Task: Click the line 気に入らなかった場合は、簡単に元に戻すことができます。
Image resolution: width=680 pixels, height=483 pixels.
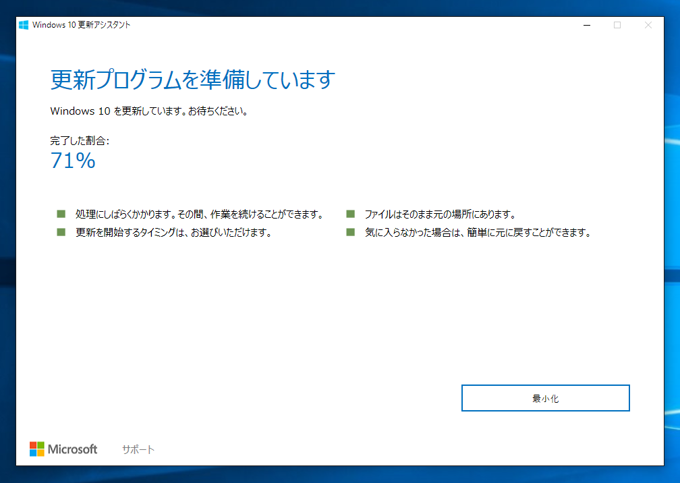Action: [478, 232]
